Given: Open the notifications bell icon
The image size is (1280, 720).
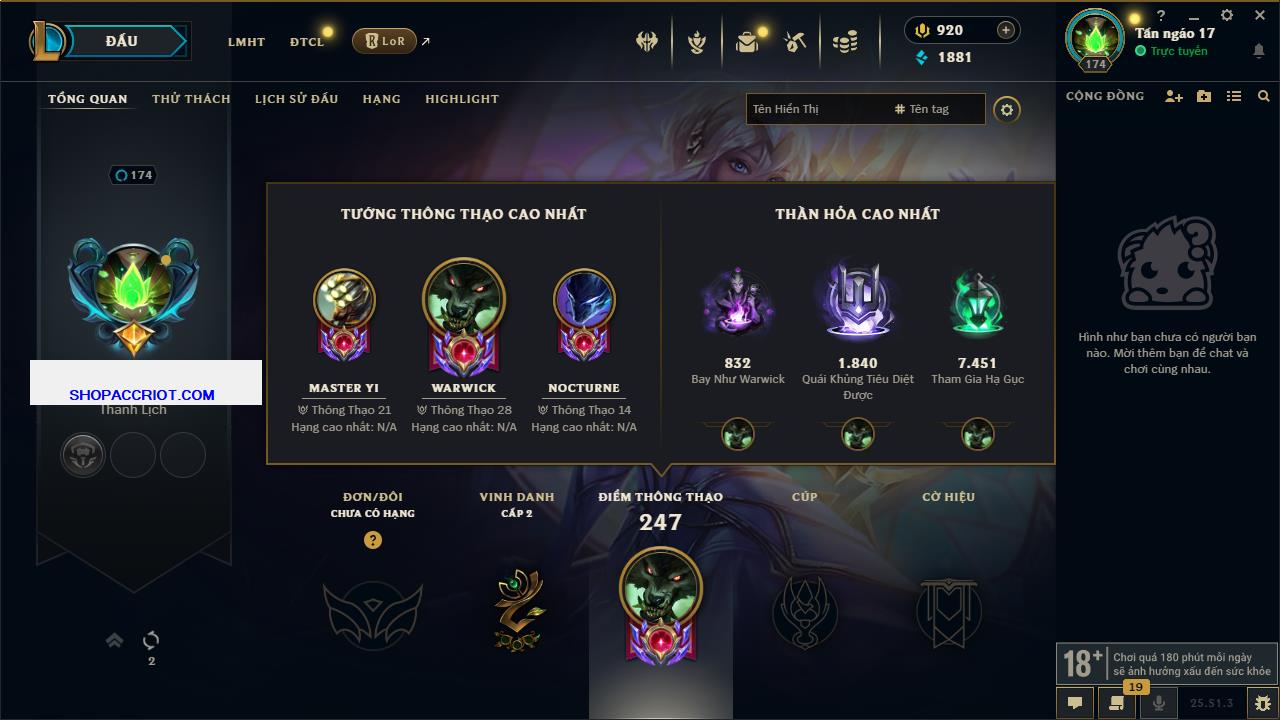Looking at the screenshot, I should [x=1259, y=51].
